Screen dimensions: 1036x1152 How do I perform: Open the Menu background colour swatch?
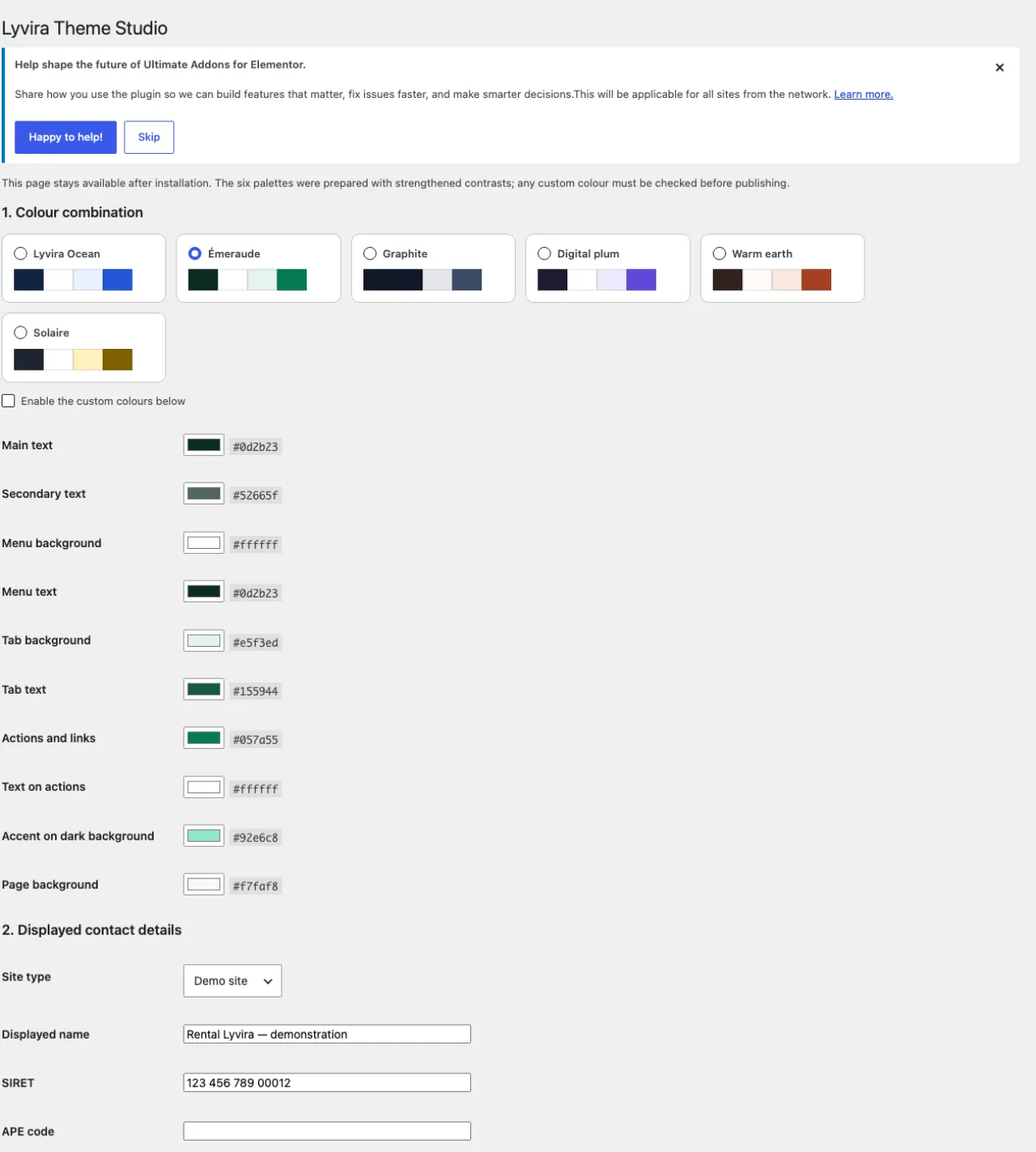click(204, 543)
